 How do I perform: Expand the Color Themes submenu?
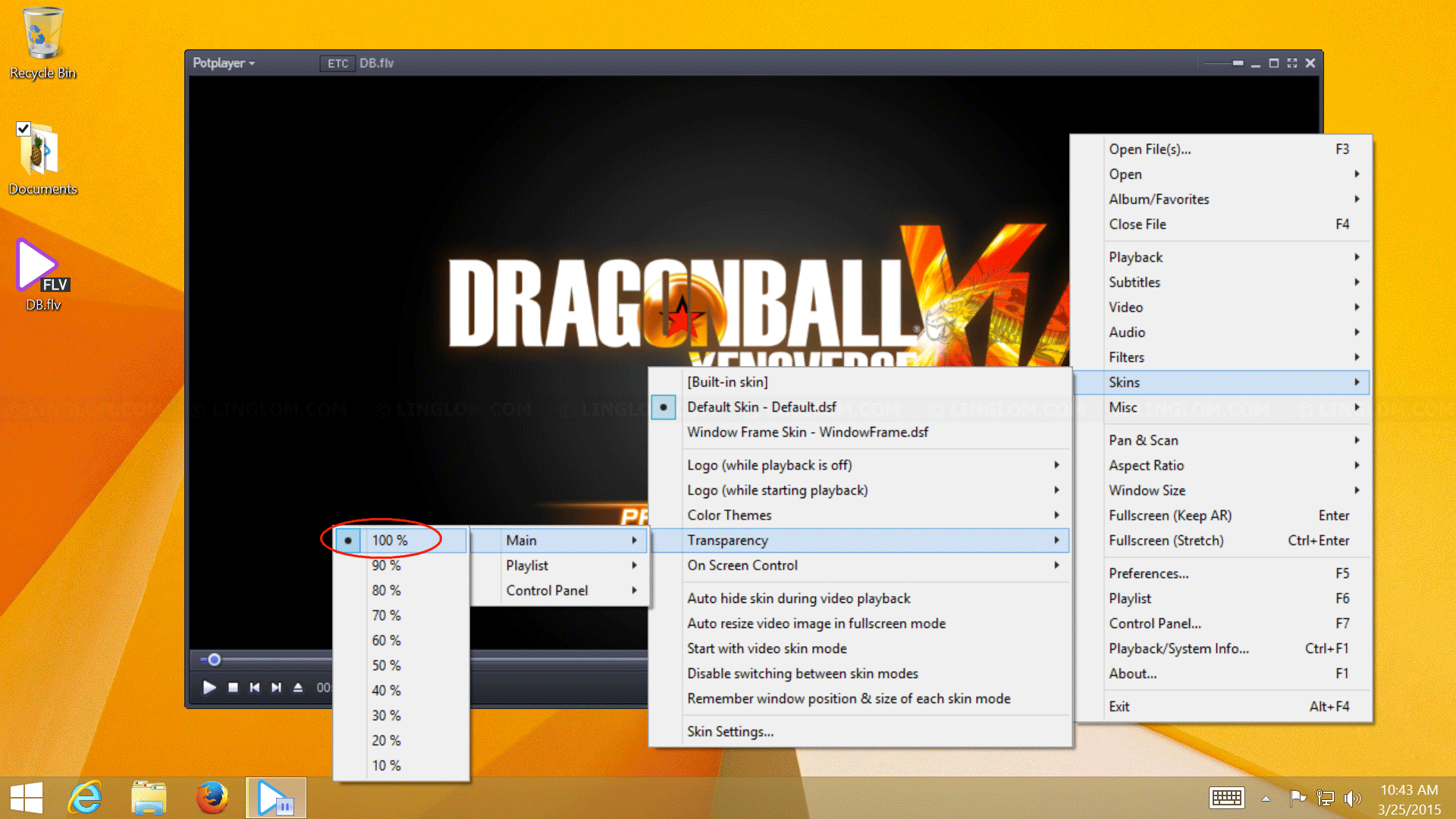860,516
